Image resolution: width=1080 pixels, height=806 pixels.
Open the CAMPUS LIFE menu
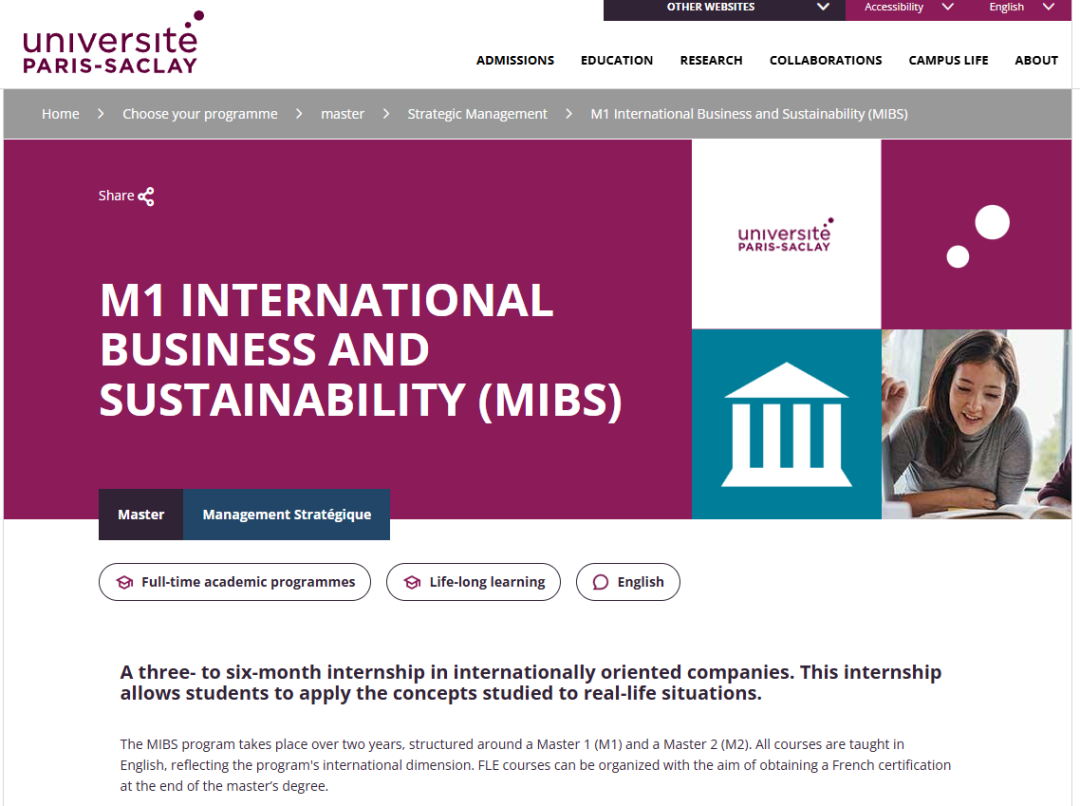click(x=948, y=60)
